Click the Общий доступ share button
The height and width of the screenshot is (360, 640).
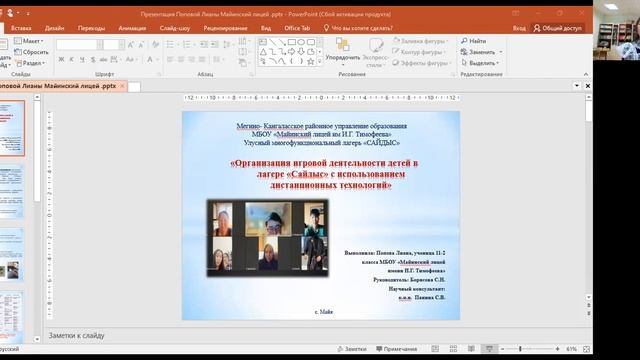pos(558,28)
